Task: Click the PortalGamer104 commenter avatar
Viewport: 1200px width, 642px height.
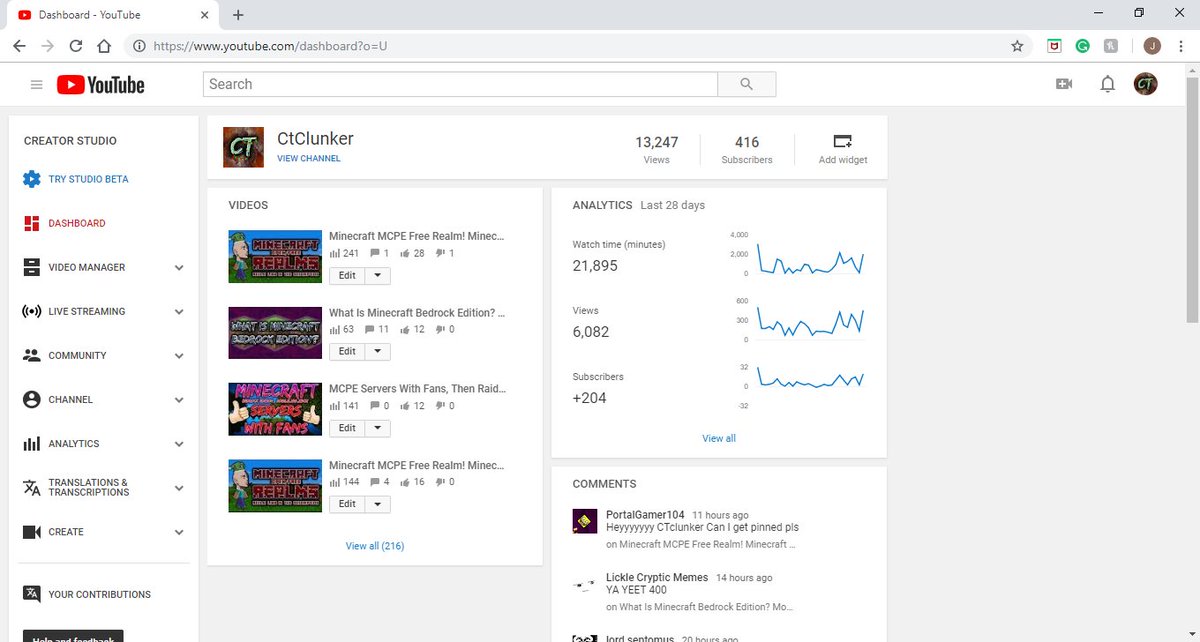Action: tap(585, 521)
